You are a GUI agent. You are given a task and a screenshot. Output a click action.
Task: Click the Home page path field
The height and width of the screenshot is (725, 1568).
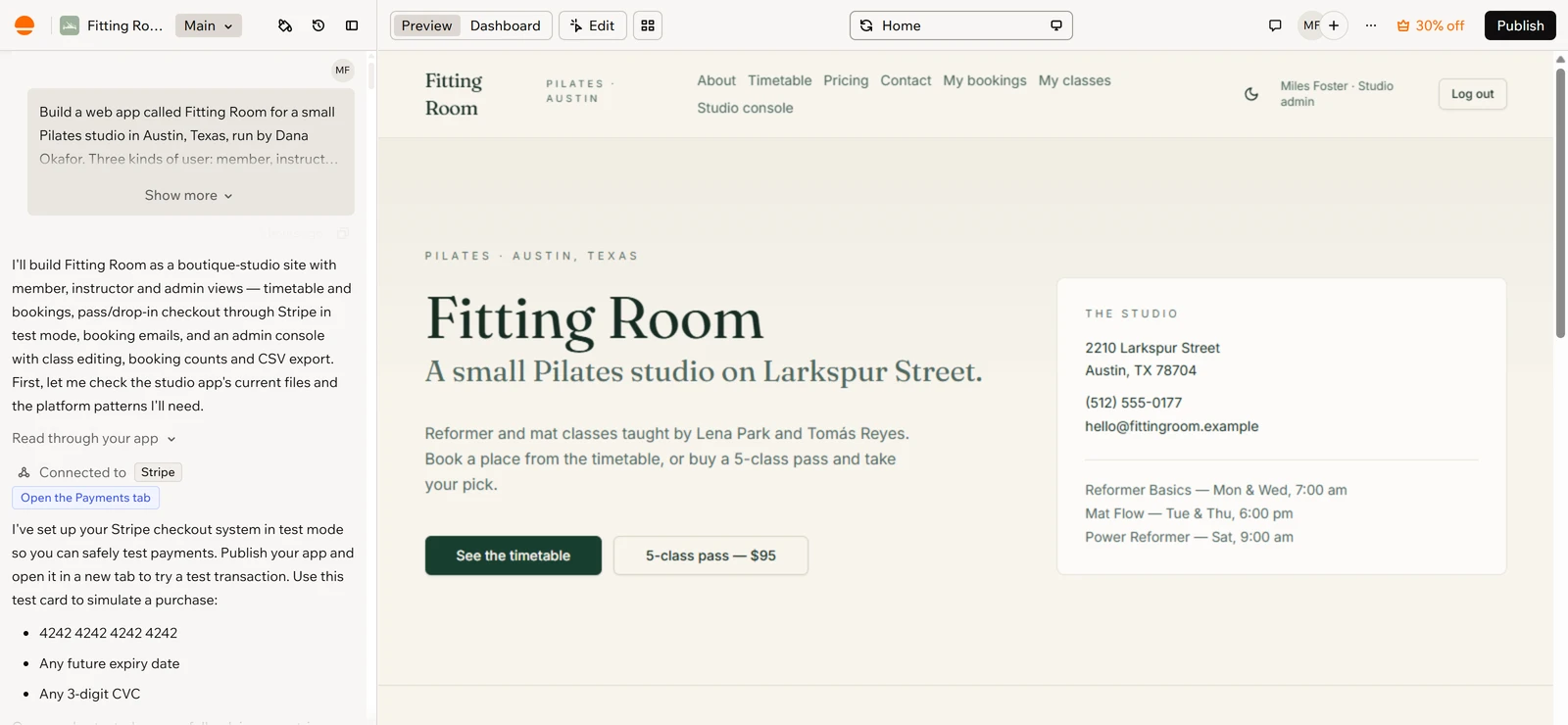click(x=960, y=25)
